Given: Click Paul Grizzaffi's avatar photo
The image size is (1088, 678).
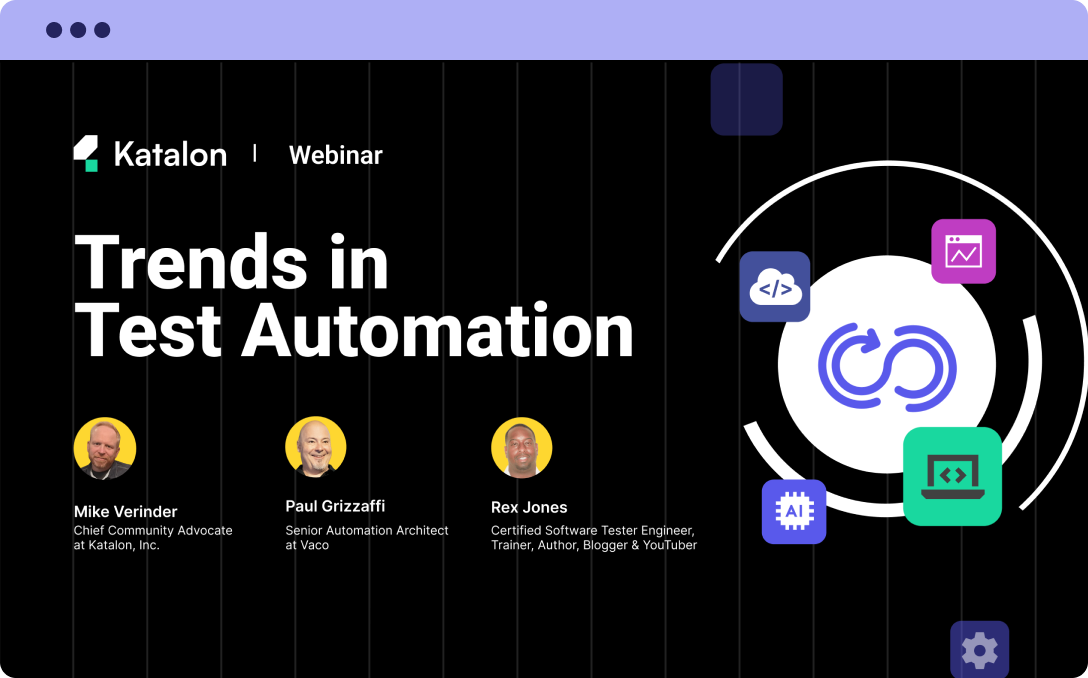Looking at the screenshot, I should (316, 448).
